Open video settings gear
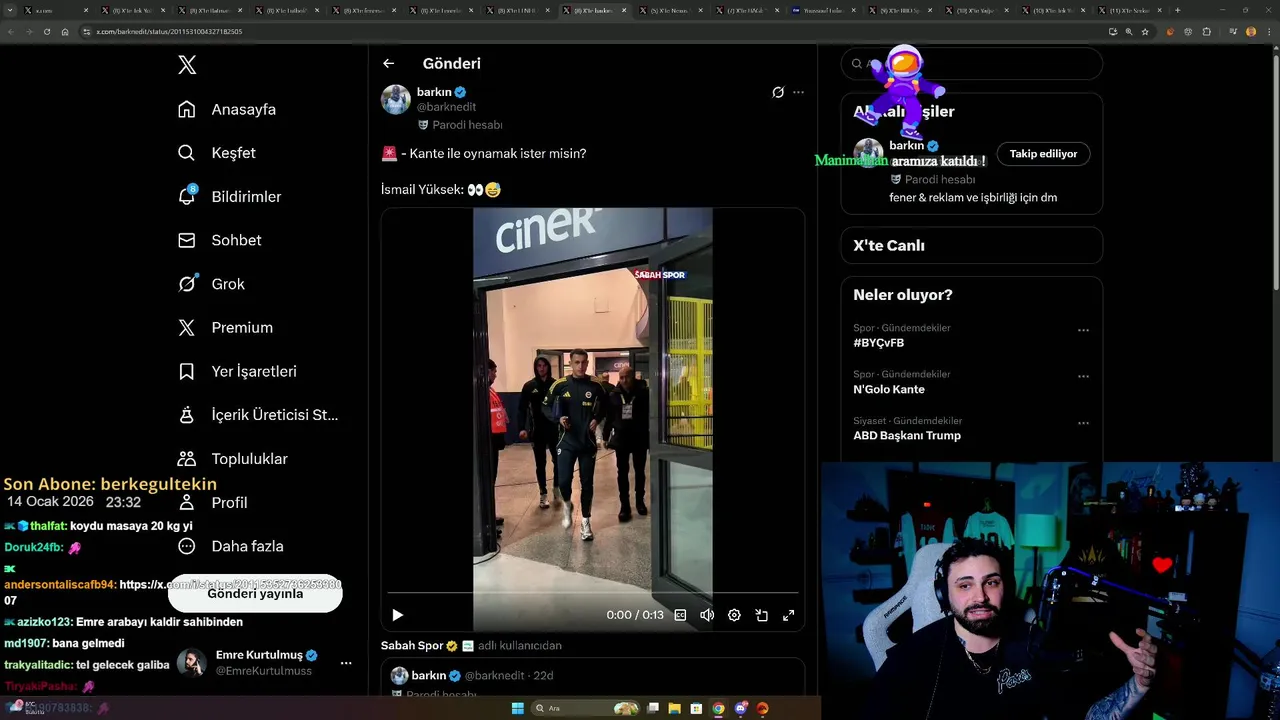The height and width of the screenshot is (720, 1280). pyautogui.click(x=734, y=615)
